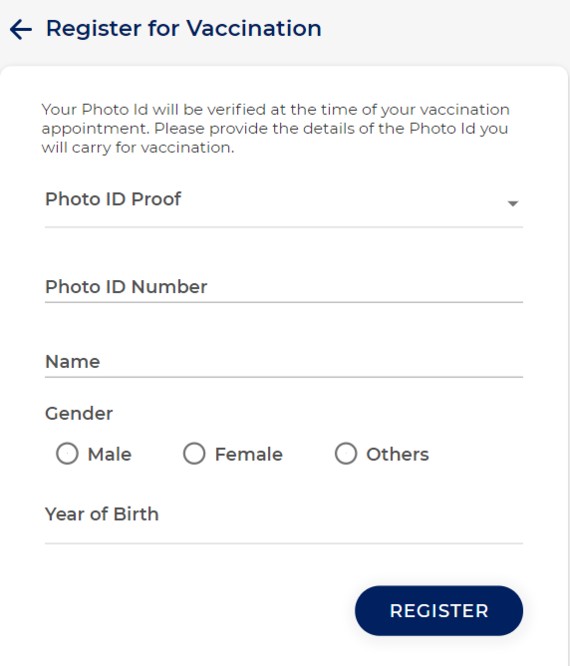Focus the Photo ID Number input field
This screenshot has width=570, height=666.
tap(284, 287)
